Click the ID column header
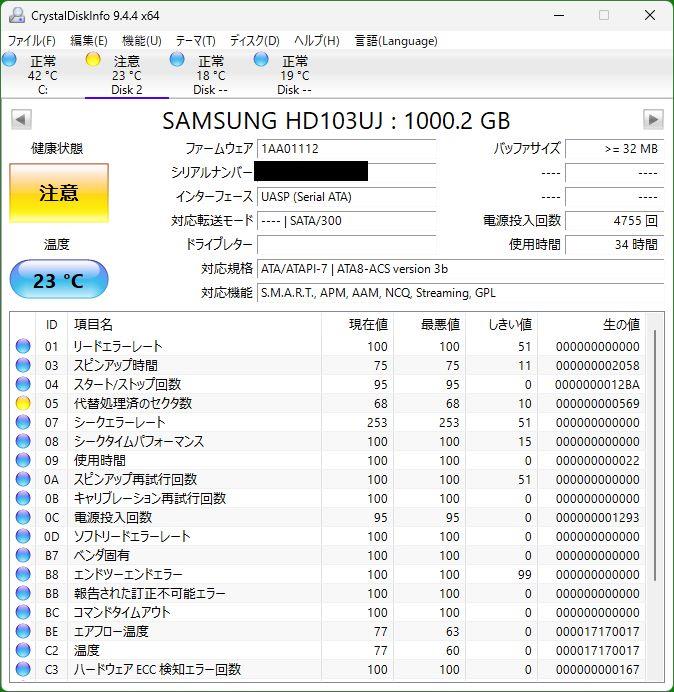Viewport: 674px width, 692px height. (52, 325)
